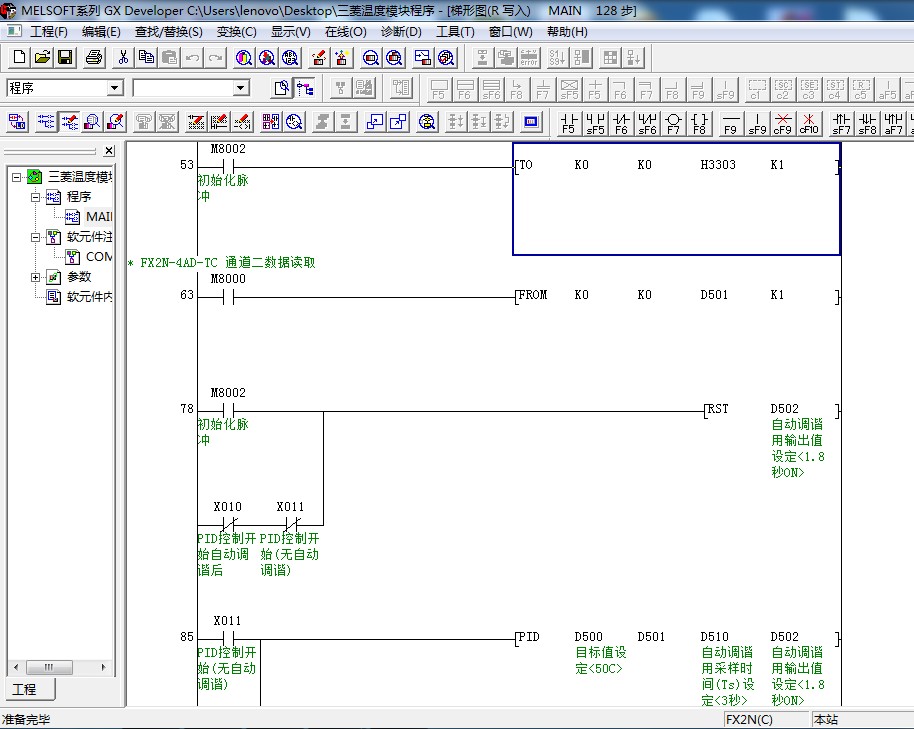Screen dimensions: 914x729
Task: Click the Monitor mode magnifier icon
Action: point(92,122)
